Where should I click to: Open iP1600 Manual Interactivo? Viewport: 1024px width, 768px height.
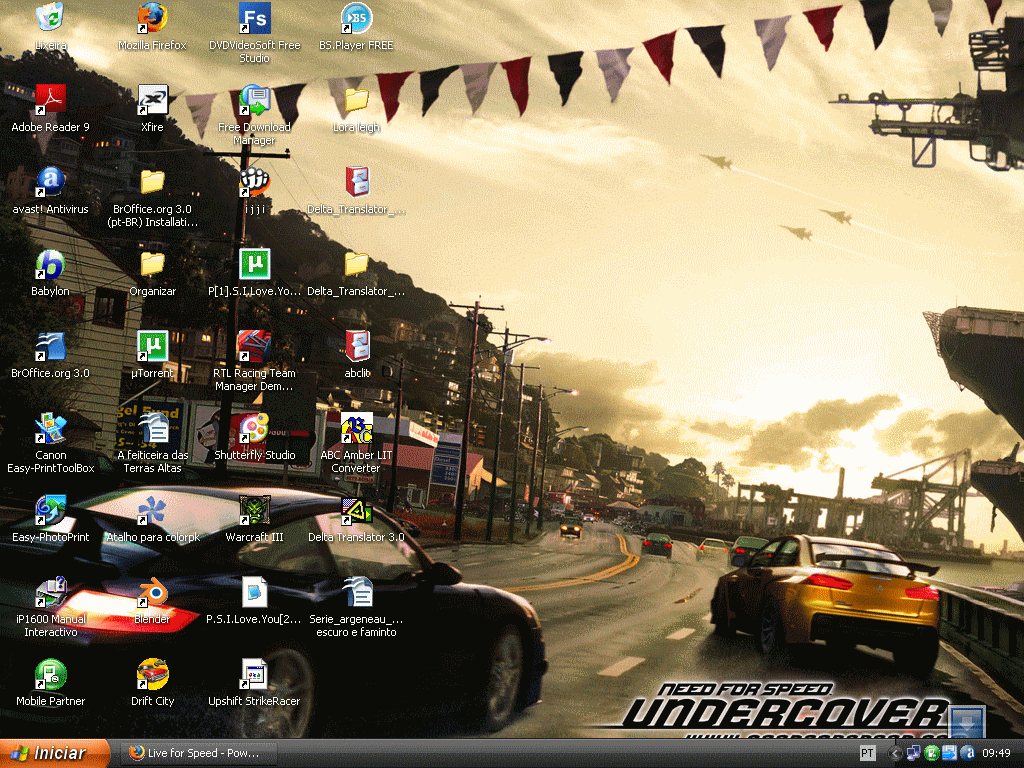(x=50, y=592)
